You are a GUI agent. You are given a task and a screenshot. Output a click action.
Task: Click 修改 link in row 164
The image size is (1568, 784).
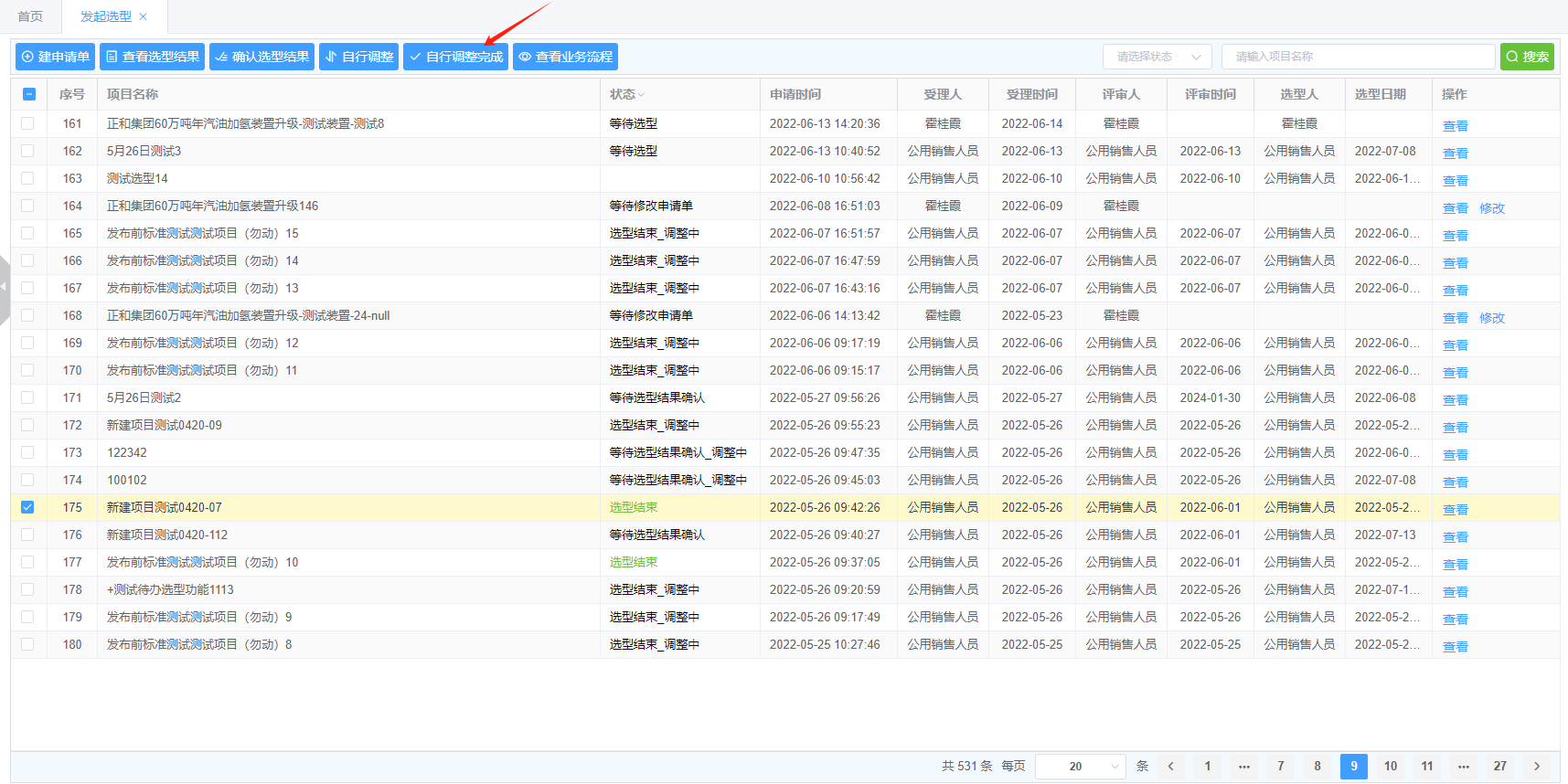pos(1491,208)
